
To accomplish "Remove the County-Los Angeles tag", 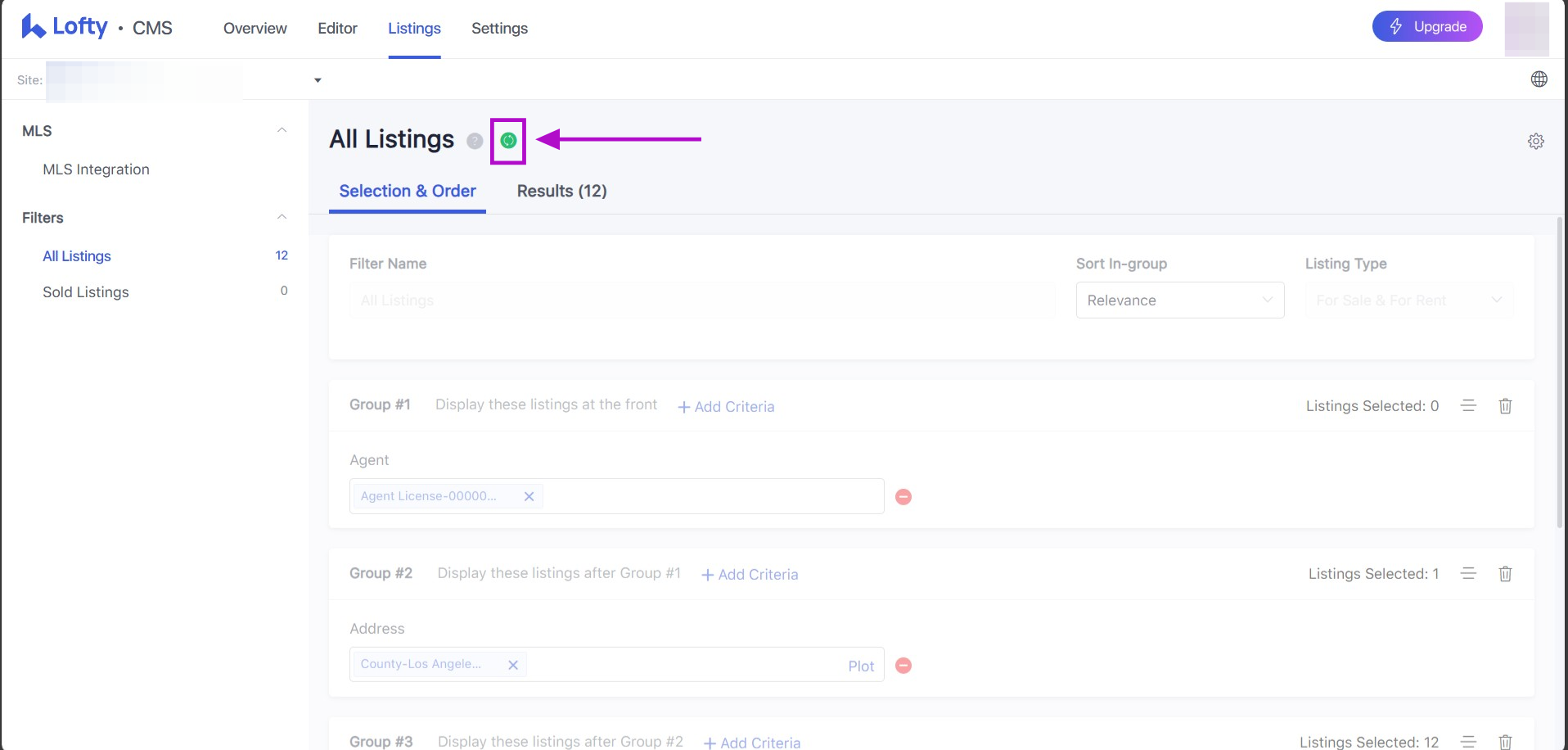I will pos(513,665).
